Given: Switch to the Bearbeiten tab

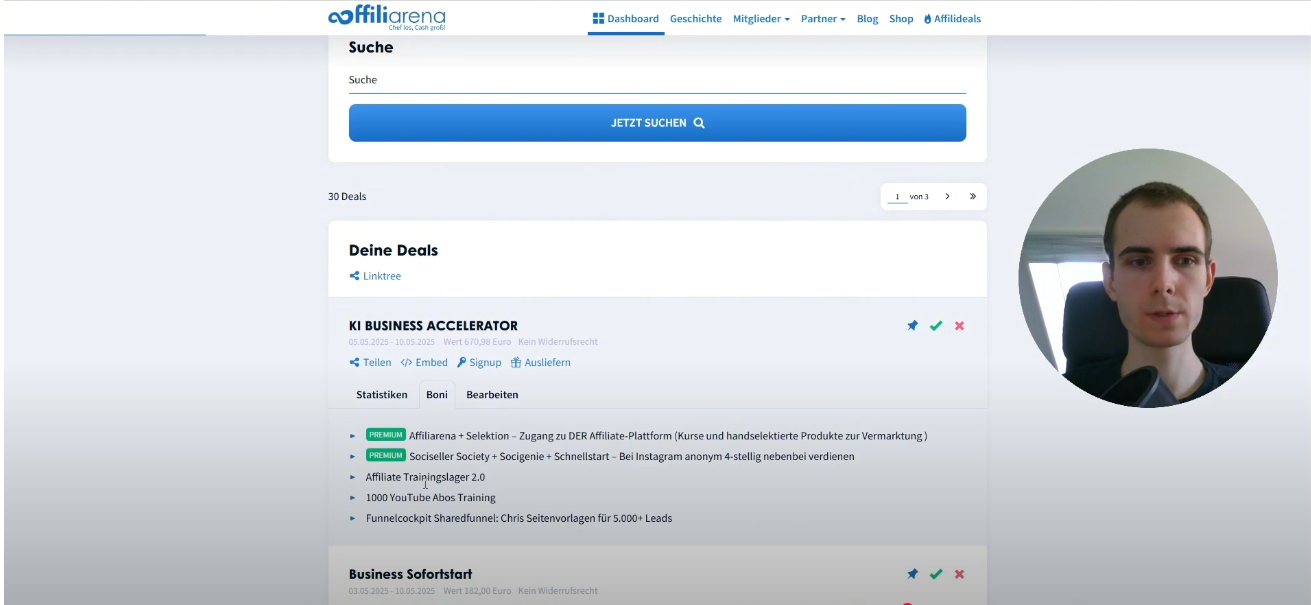Looking at the screenshot, I should click(x=492, y=394).
